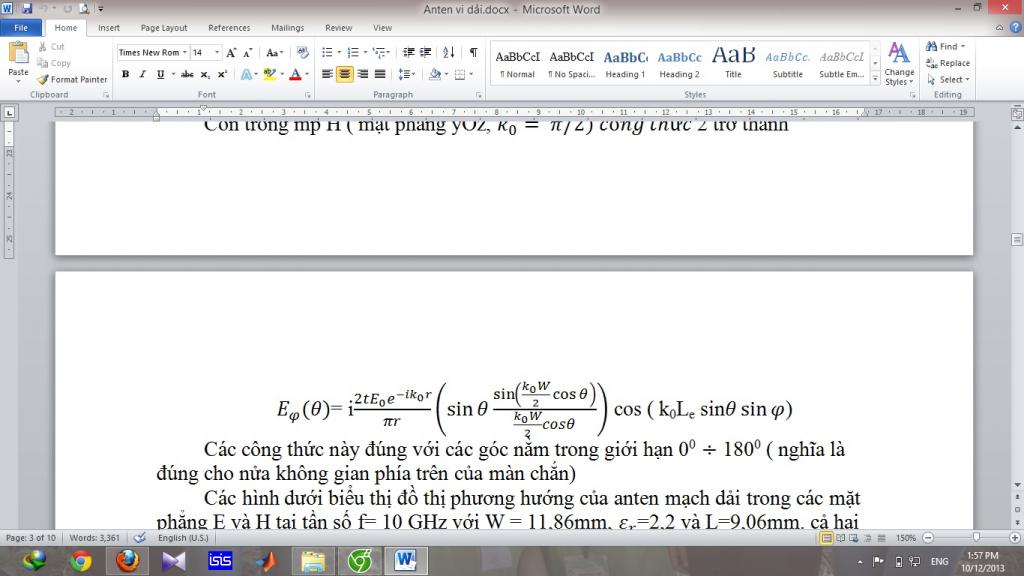1024x576 pixels.
Task: Save the document from Quick Access
Action: coord(27,8)
